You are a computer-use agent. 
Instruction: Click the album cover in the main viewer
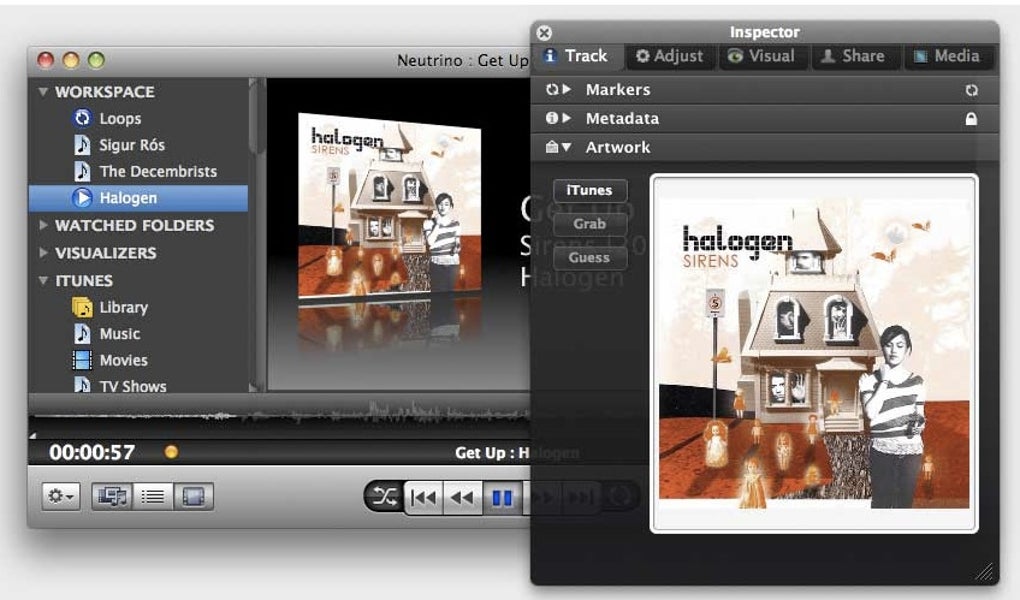(389, 206)
